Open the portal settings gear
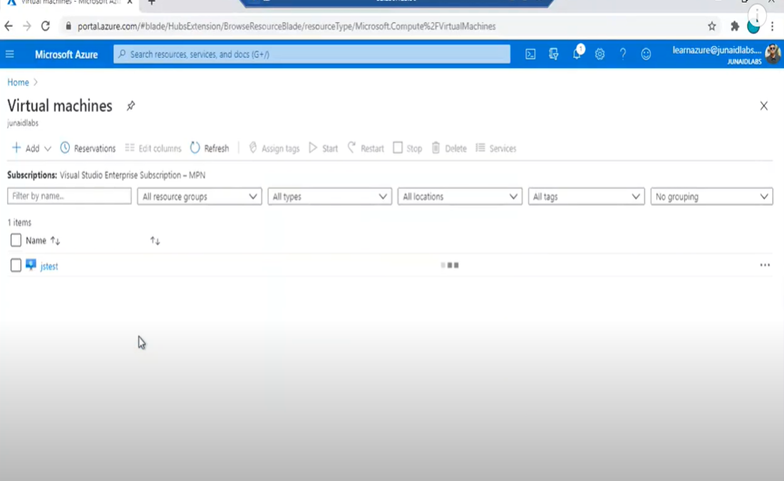 tap(600, 54)
